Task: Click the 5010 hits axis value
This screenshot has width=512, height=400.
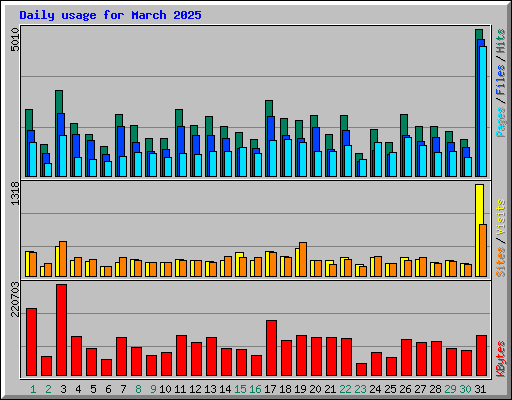Action: click(x=15, y=40)
